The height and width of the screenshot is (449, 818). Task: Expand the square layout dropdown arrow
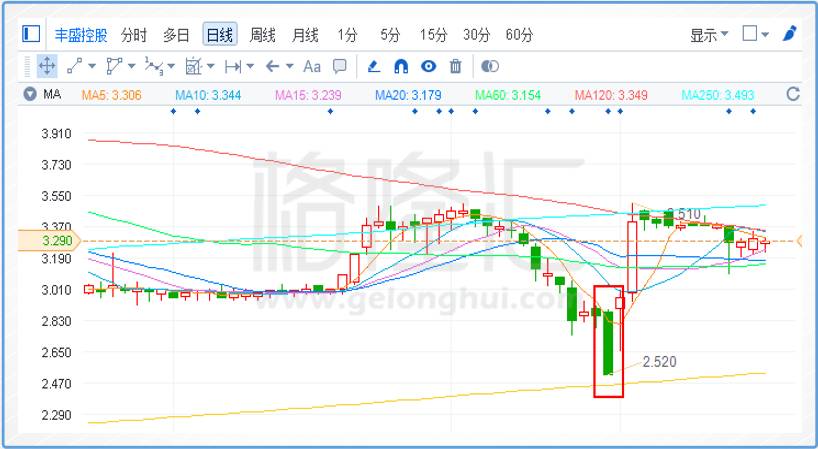pos(765,35)
